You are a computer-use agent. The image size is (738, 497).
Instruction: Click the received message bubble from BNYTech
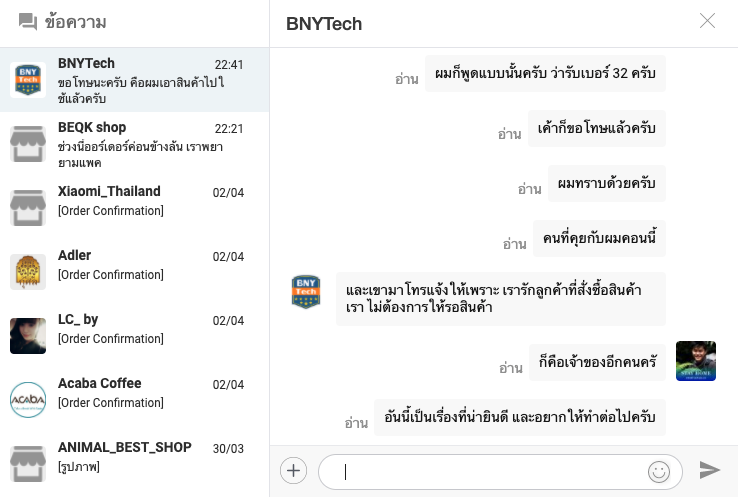coord(500,298)
